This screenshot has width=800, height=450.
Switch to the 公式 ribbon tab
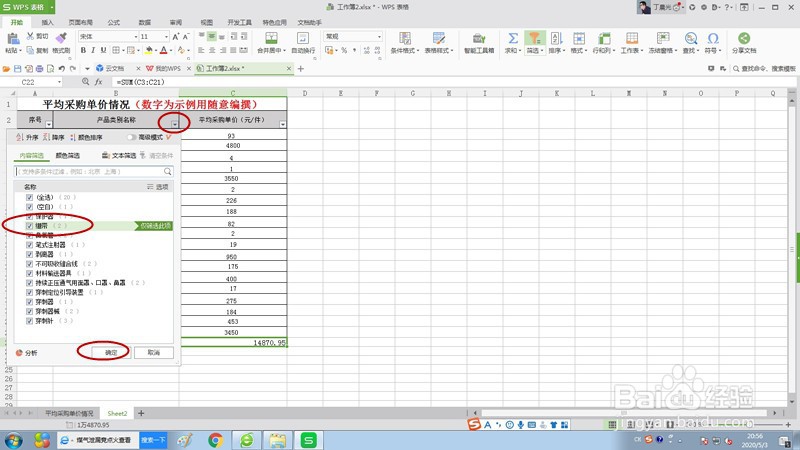click(114, 22)
